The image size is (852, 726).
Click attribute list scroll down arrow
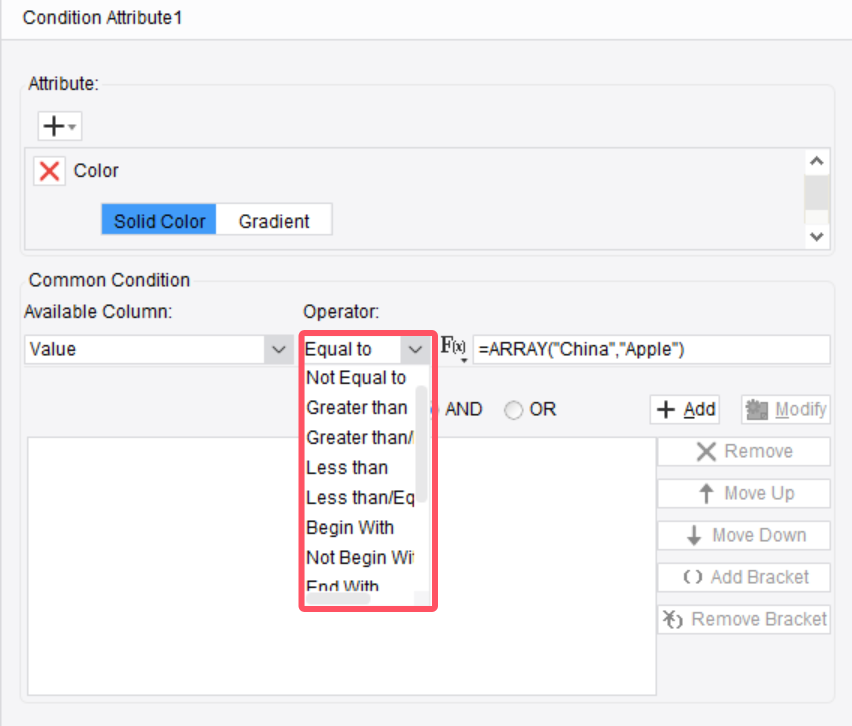click(817, 237)
